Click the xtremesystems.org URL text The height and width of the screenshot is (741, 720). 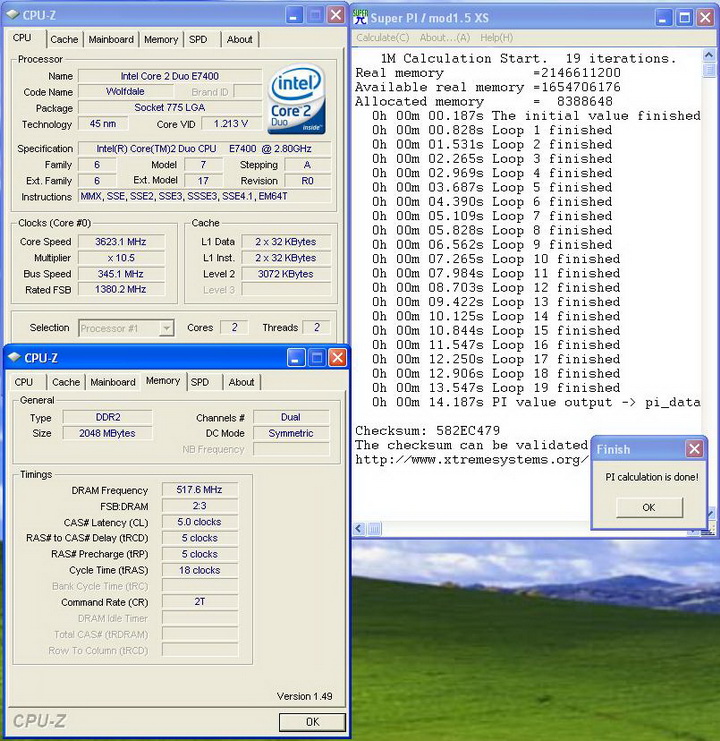point(472,459)
